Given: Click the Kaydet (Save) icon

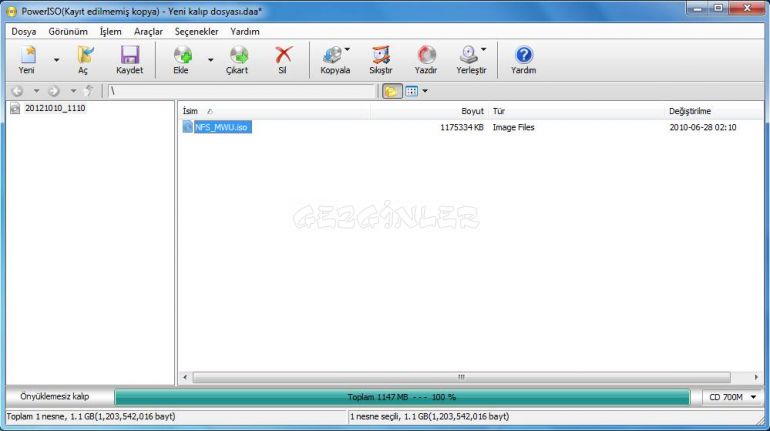Looking at the screenshot, I should click(129, 56).
